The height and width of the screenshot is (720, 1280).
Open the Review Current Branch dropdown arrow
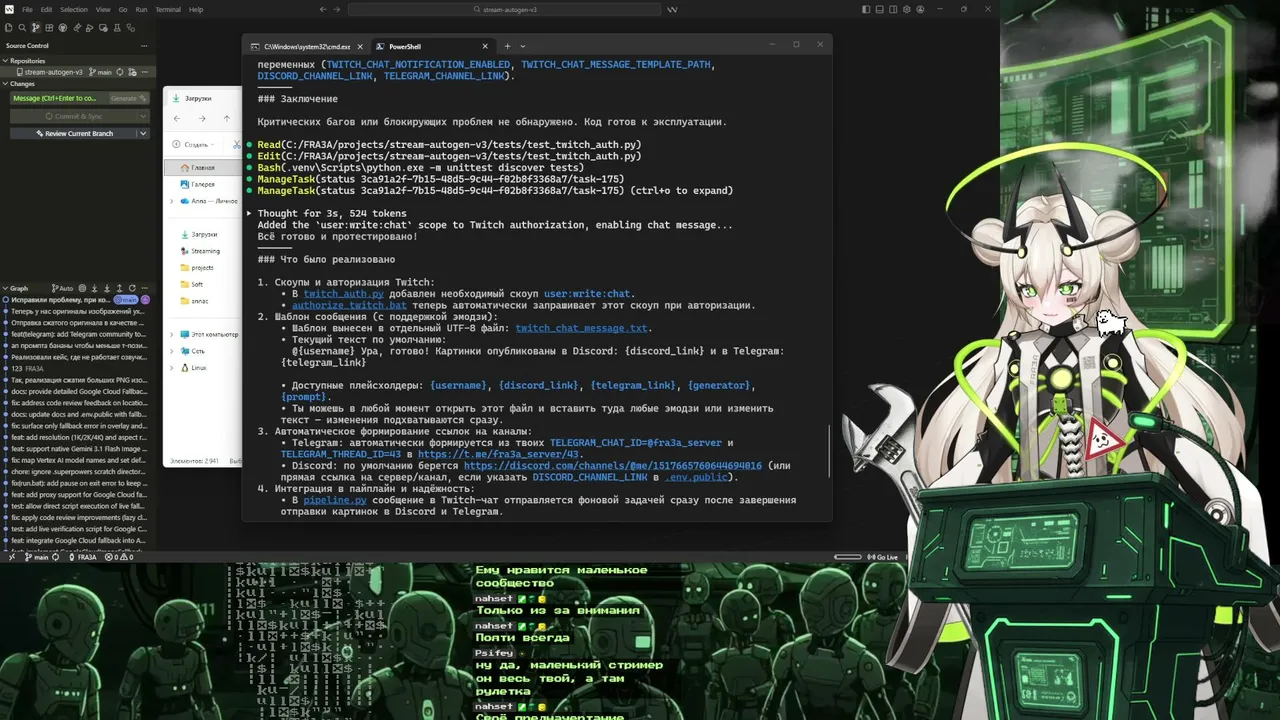pyautogui.click(x=143, y=133)
